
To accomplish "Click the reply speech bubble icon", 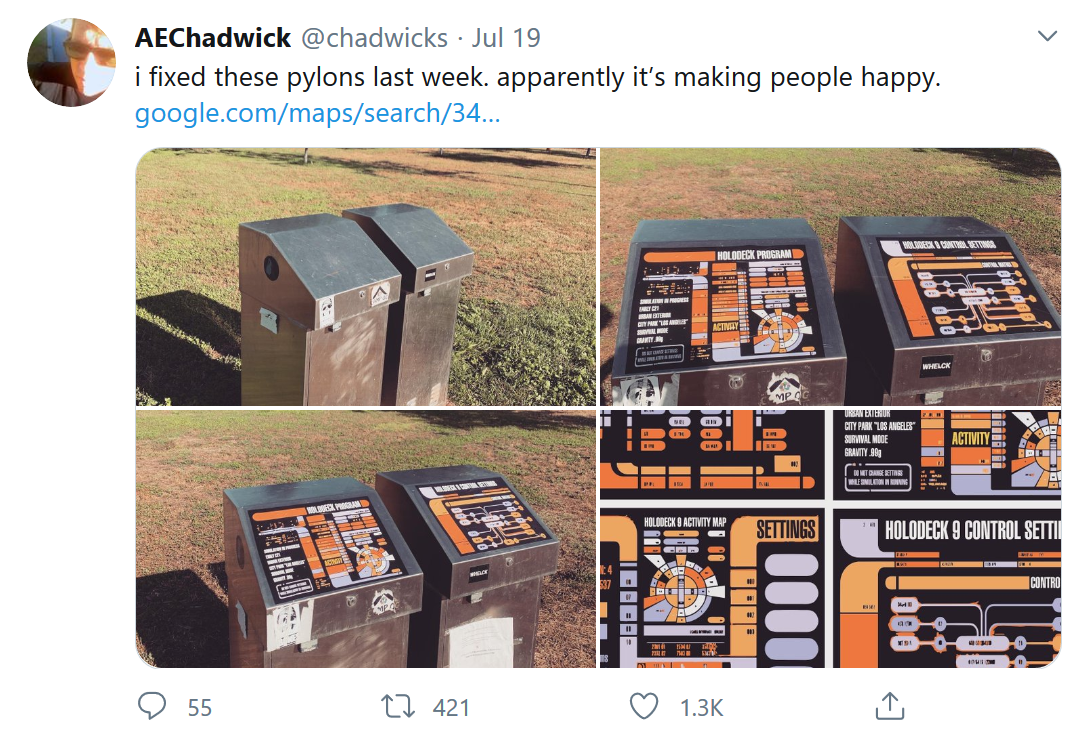I will (x=152, y=706).
